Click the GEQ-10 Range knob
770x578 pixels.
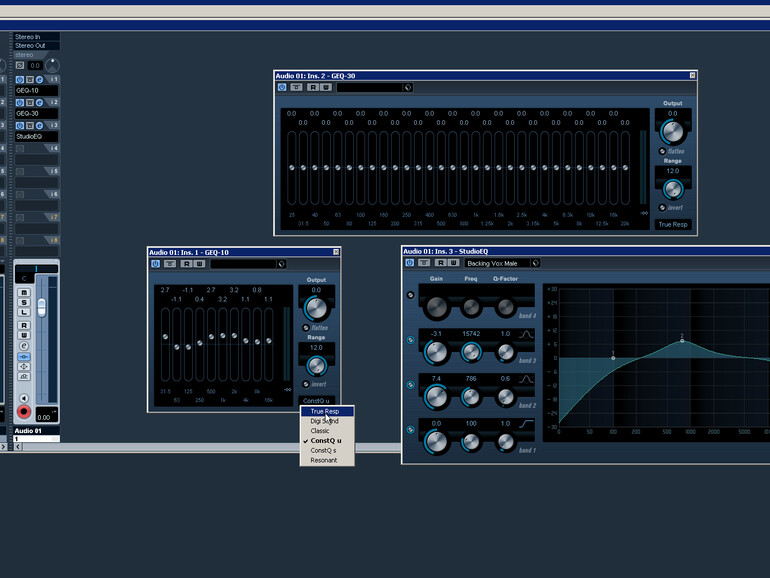[x=316, y=365]
